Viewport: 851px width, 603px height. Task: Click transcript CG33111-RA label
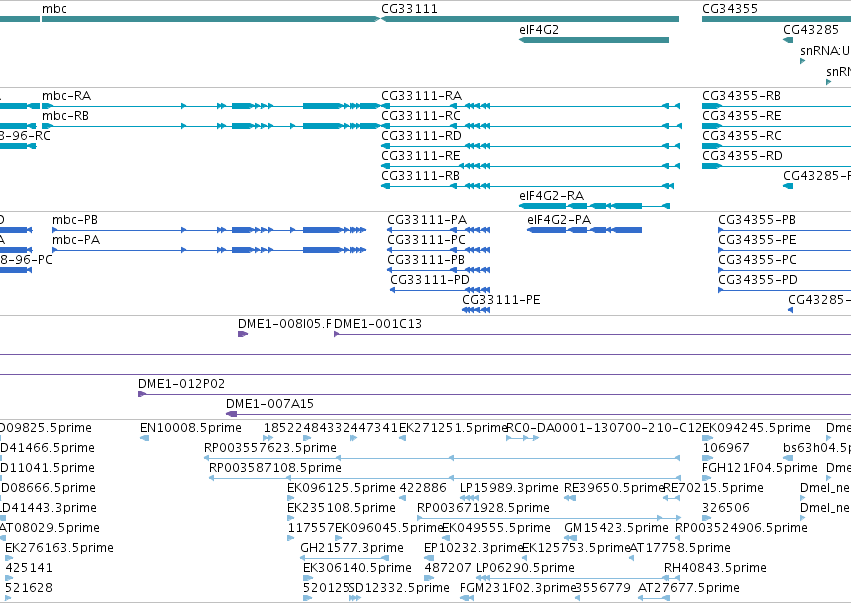(421, 96)
